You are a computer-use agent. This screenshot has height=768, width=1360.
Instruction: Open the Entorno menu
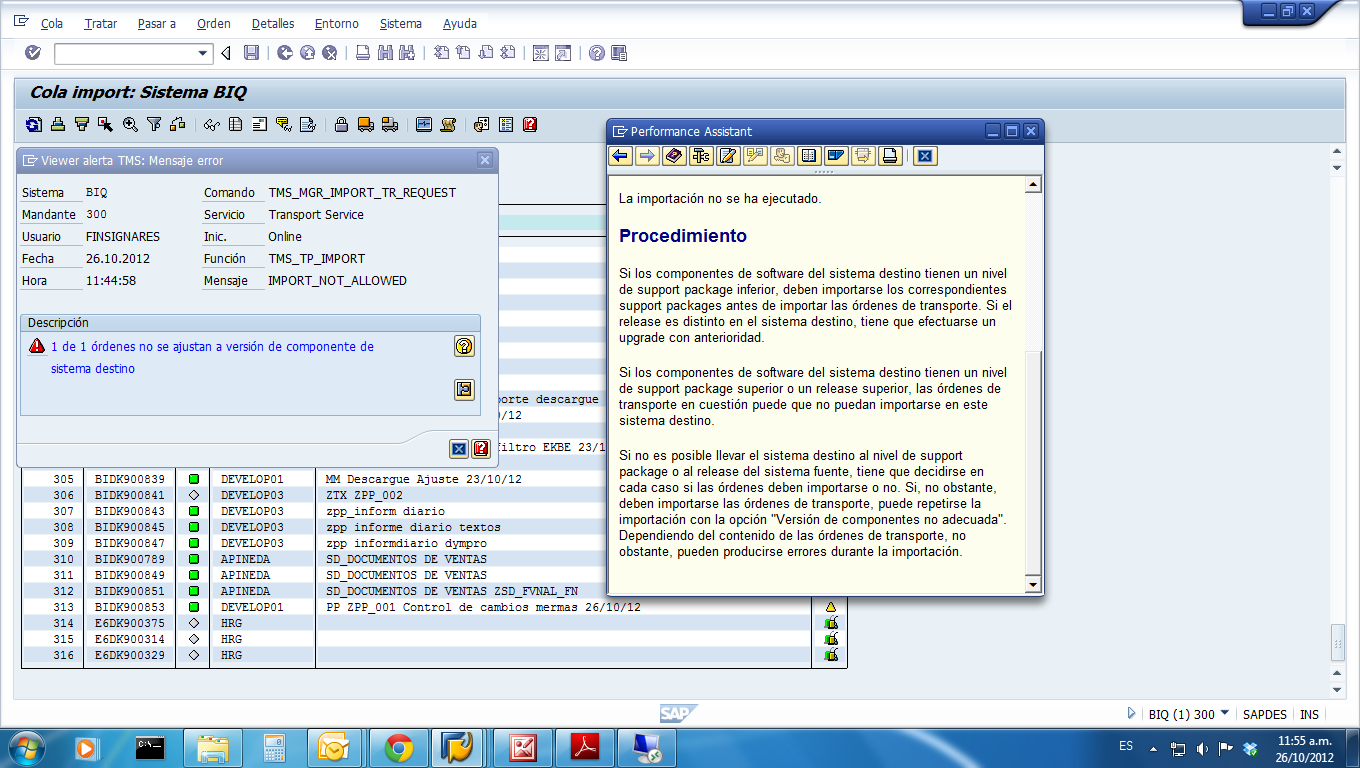point(337,23)
